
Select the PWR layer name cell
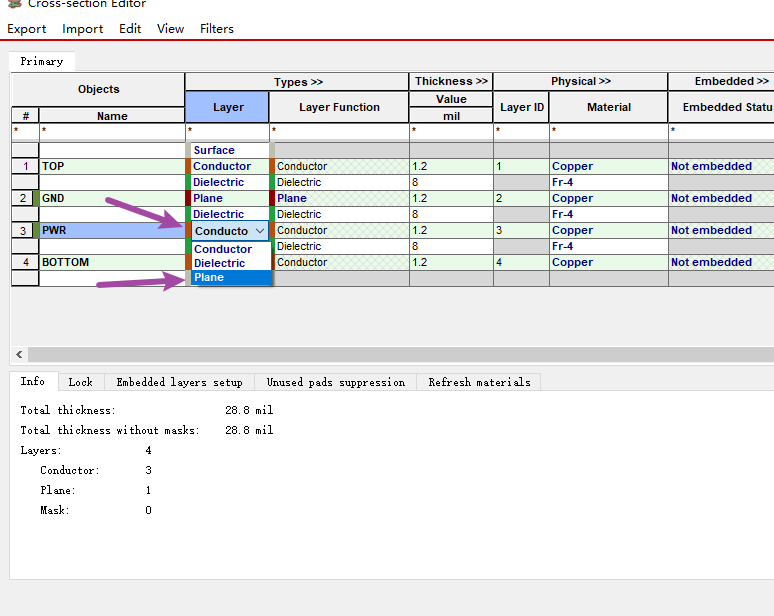coord(112,231)
